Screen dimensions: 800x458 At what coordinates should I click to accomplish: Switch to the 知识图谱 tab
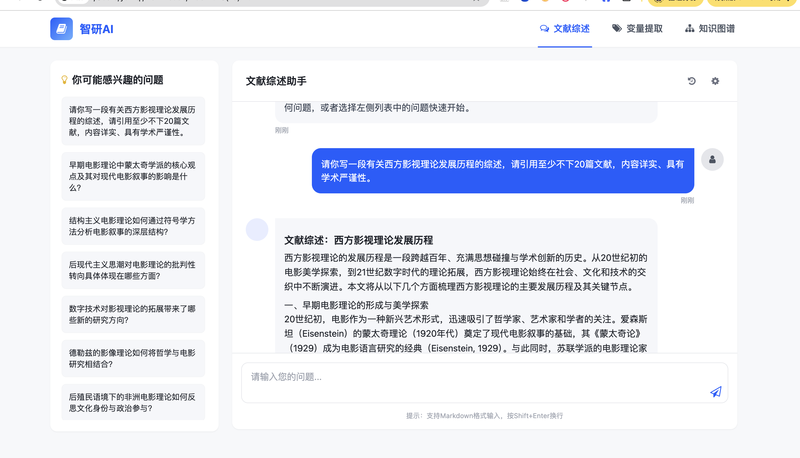pyautogui.click(x=710, y=29)
